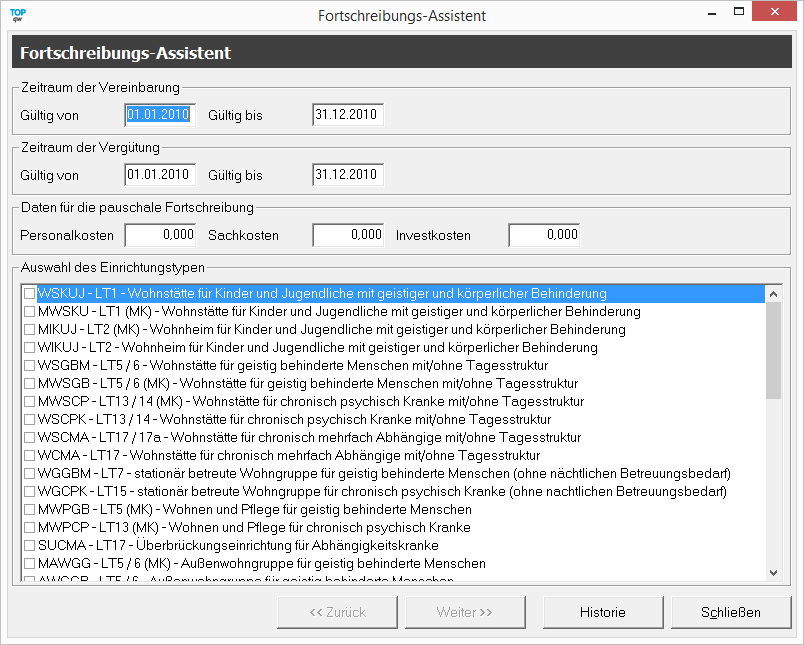Enable the WSGBM - LT5 / 6 checkbox

pyautogui.click(x=29, y=366)
